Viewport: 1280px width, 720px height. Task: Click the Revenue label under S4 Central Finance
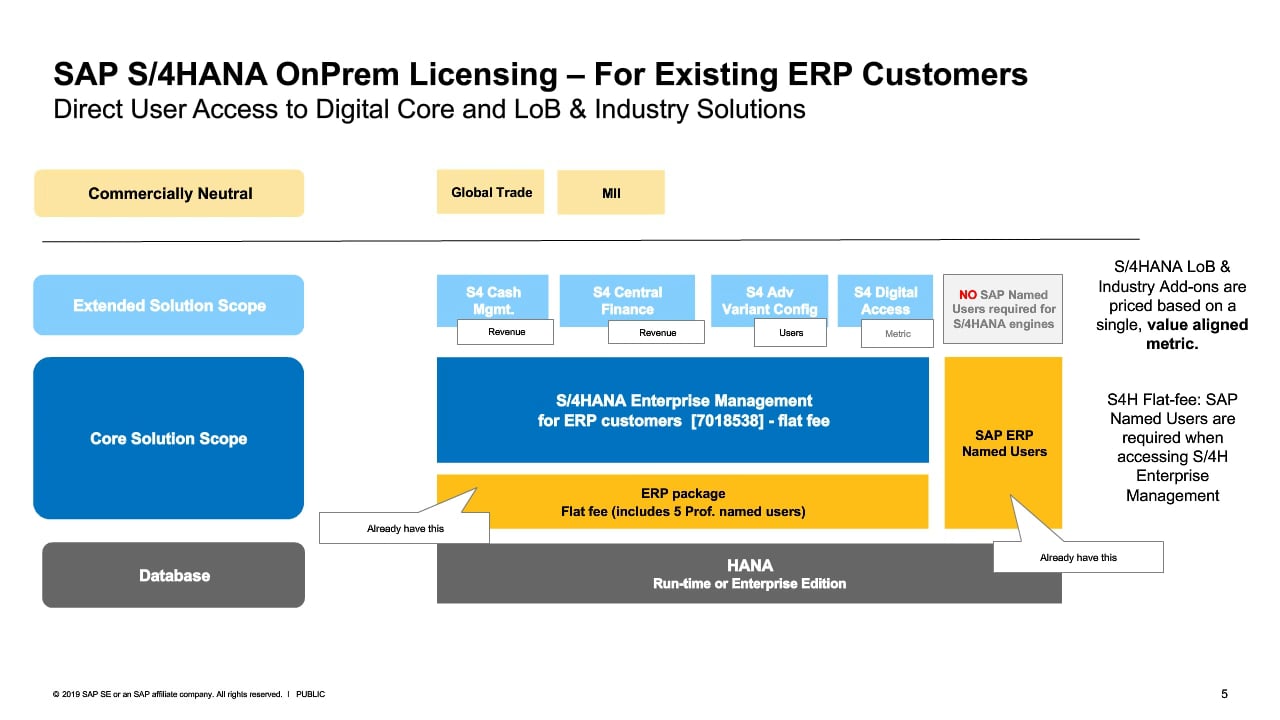click(656, 332)
